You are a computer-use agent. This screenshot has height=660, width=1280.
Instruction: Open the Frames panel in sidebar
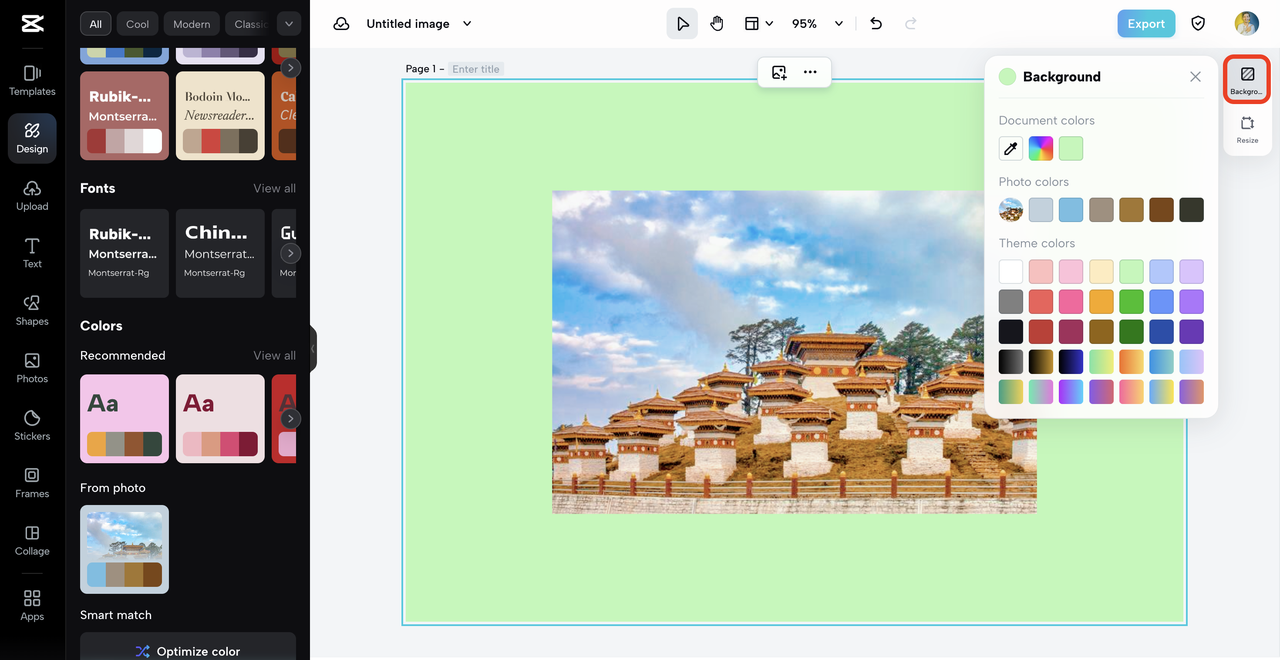pyautogui.click(x=32, y=482)
